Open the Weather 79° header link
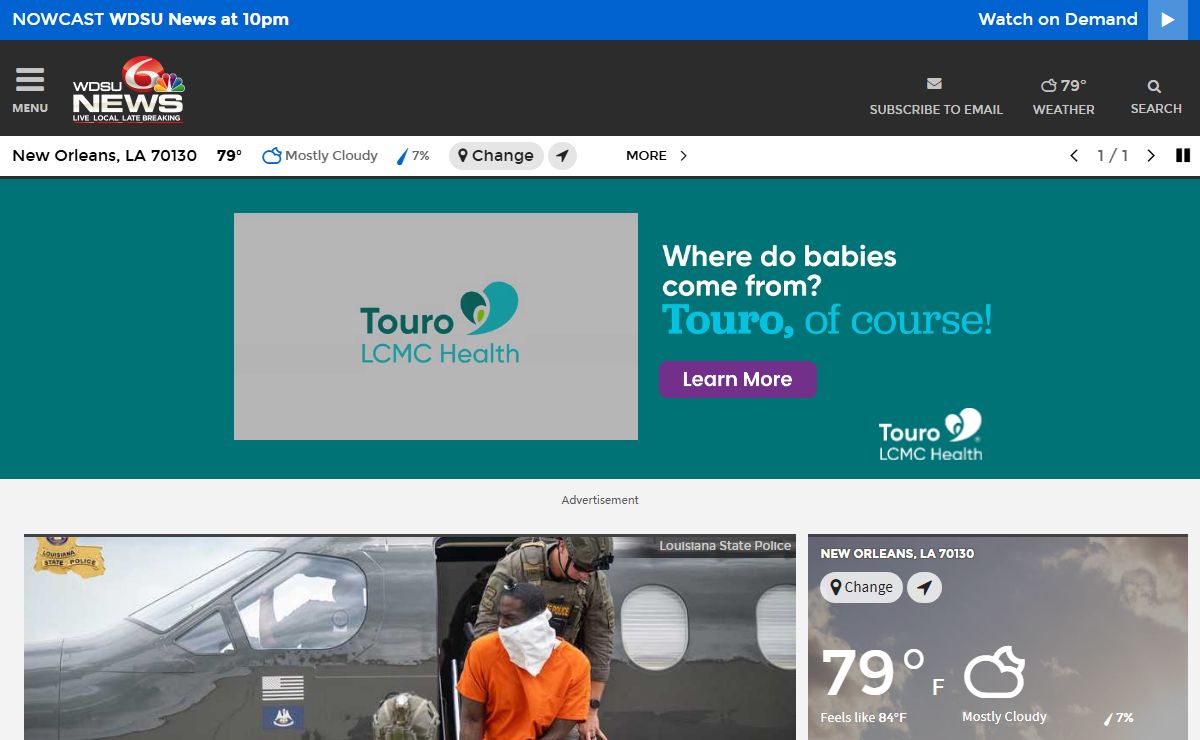Screen dimensions: 1200x740 [x=1063, y=96]
